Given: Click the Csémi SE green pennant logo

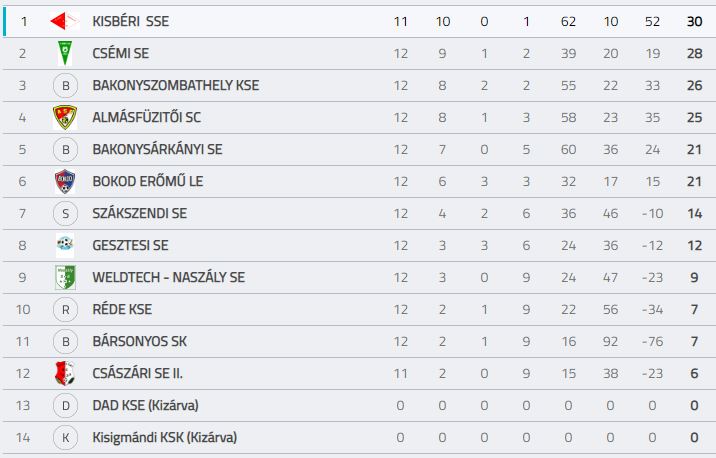Looking at the screenshot, I should [65, 53].
